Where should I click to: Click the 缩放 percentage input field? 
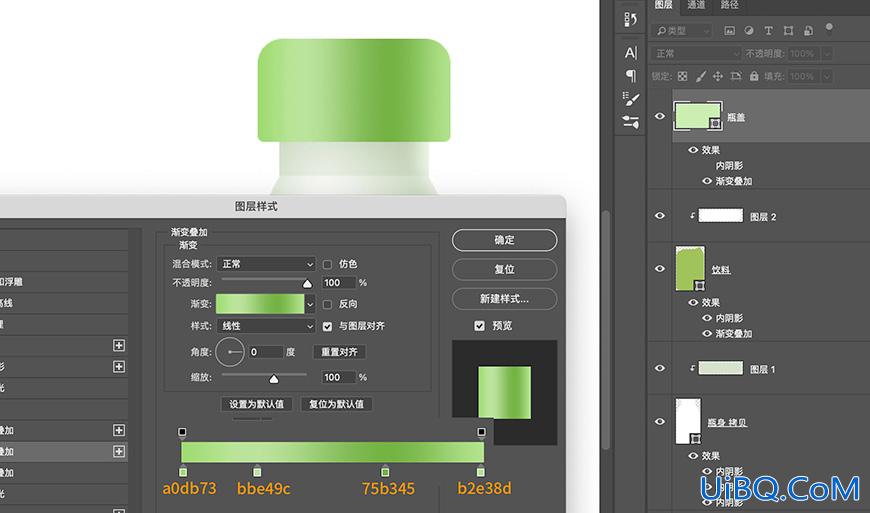pos(338,377)
